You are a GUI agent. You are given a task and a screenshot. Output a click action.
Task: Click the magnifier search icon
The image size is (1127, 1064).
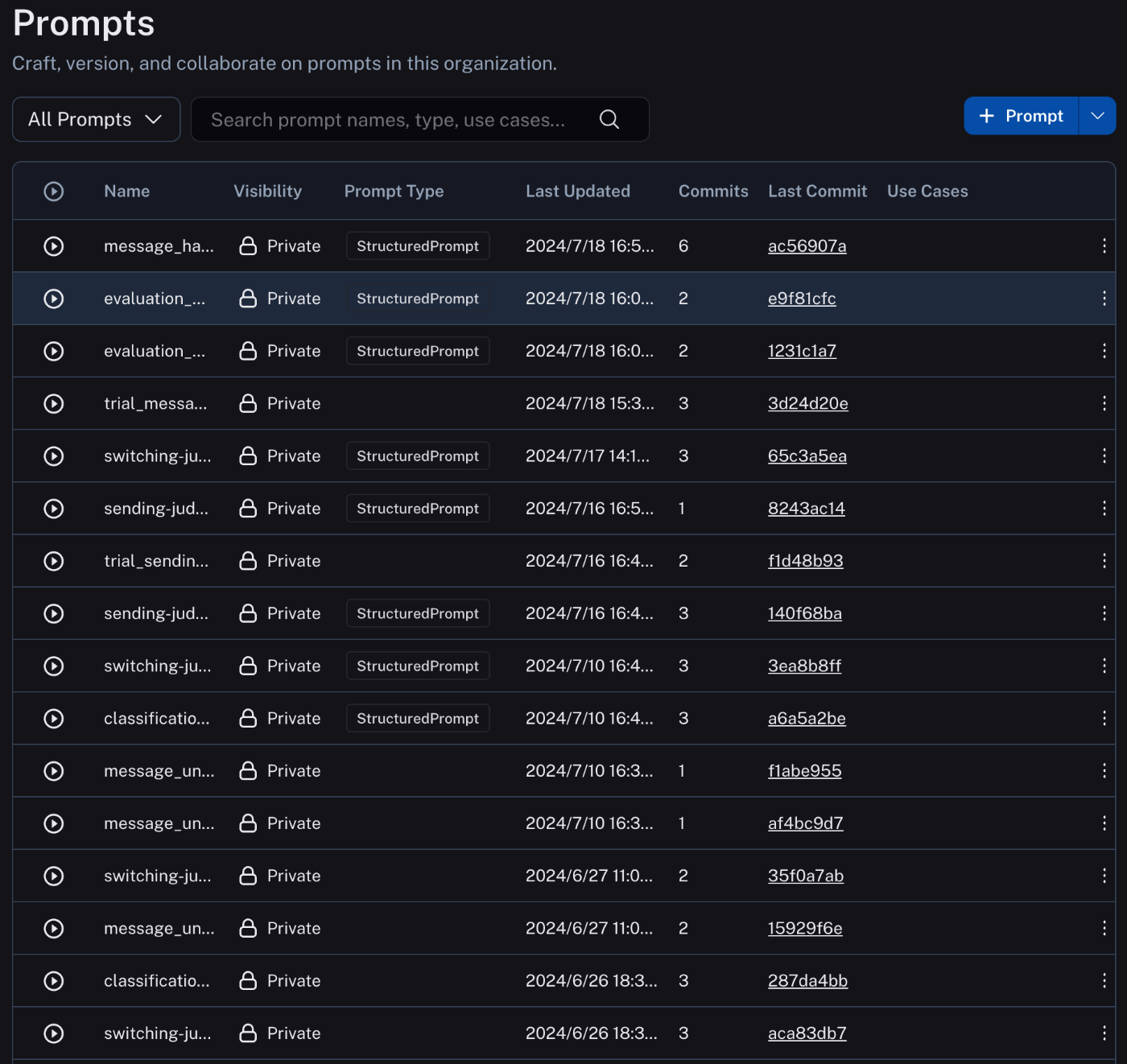(x=609, y=120)
